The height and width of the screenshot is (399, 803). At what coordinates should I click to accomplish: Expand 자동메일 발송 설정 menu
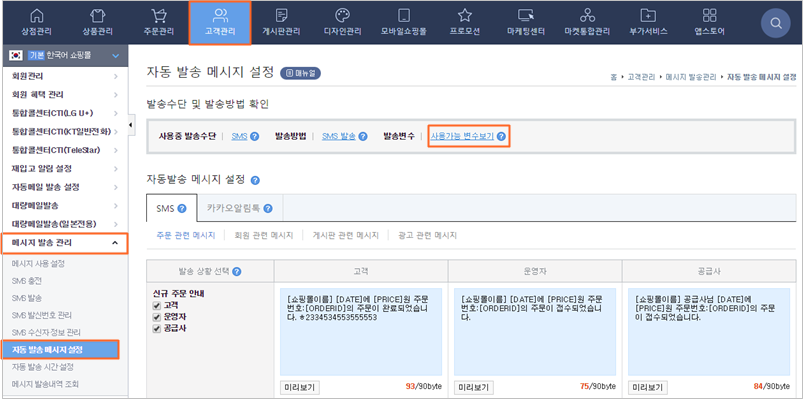tap(65, 187)
